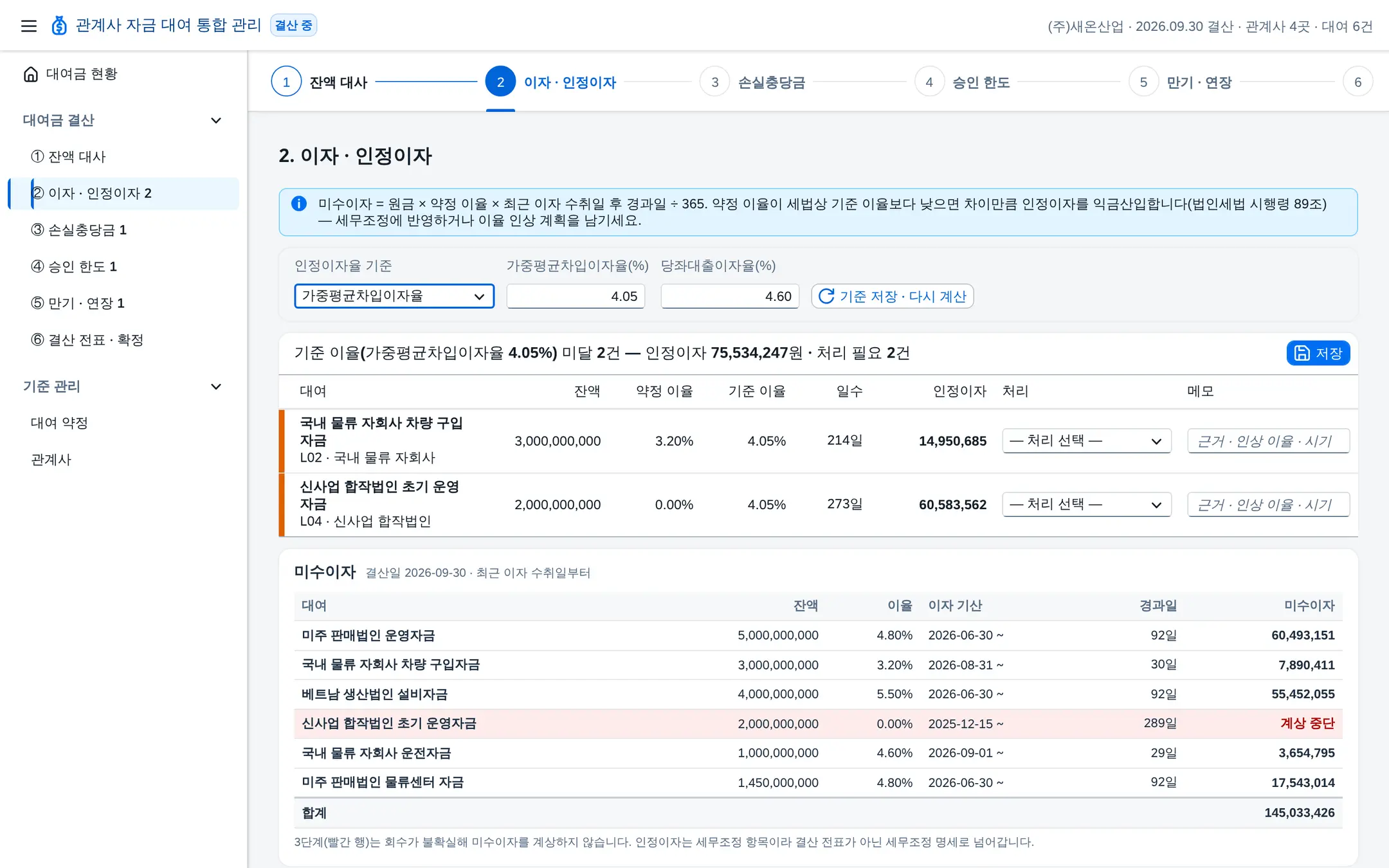Click the red 계상 중단 status text
The height and width of the screenshot is (868, 1389).
(x=1307, y=723)
